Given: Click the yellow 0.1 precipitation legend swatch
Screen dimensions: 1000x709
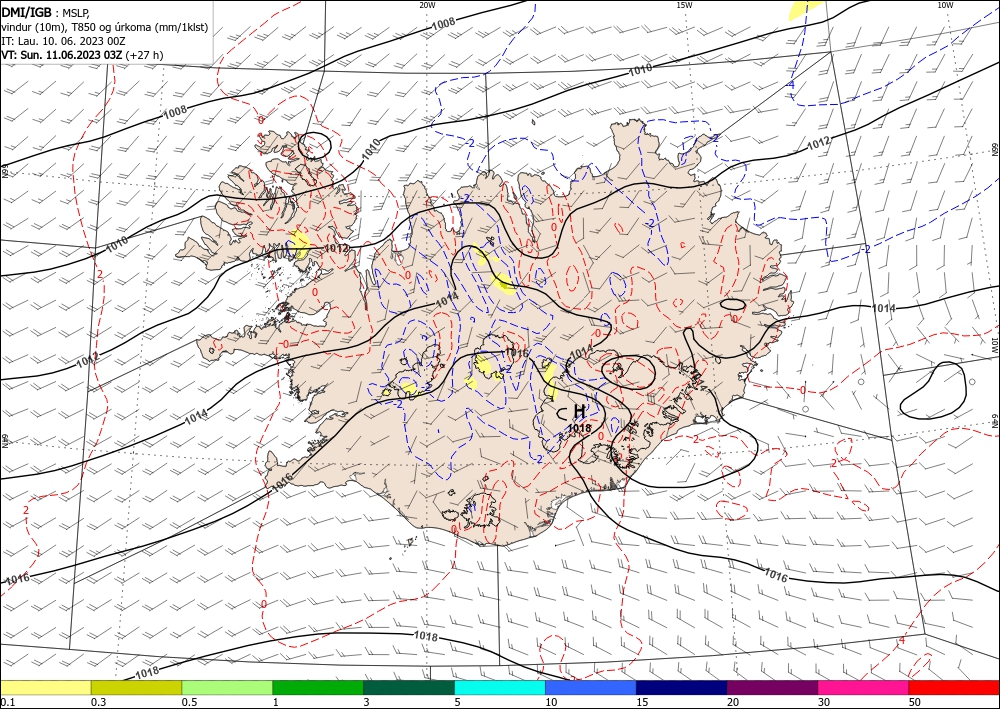Looking at the screenshot, I should [x=45, y=687].
